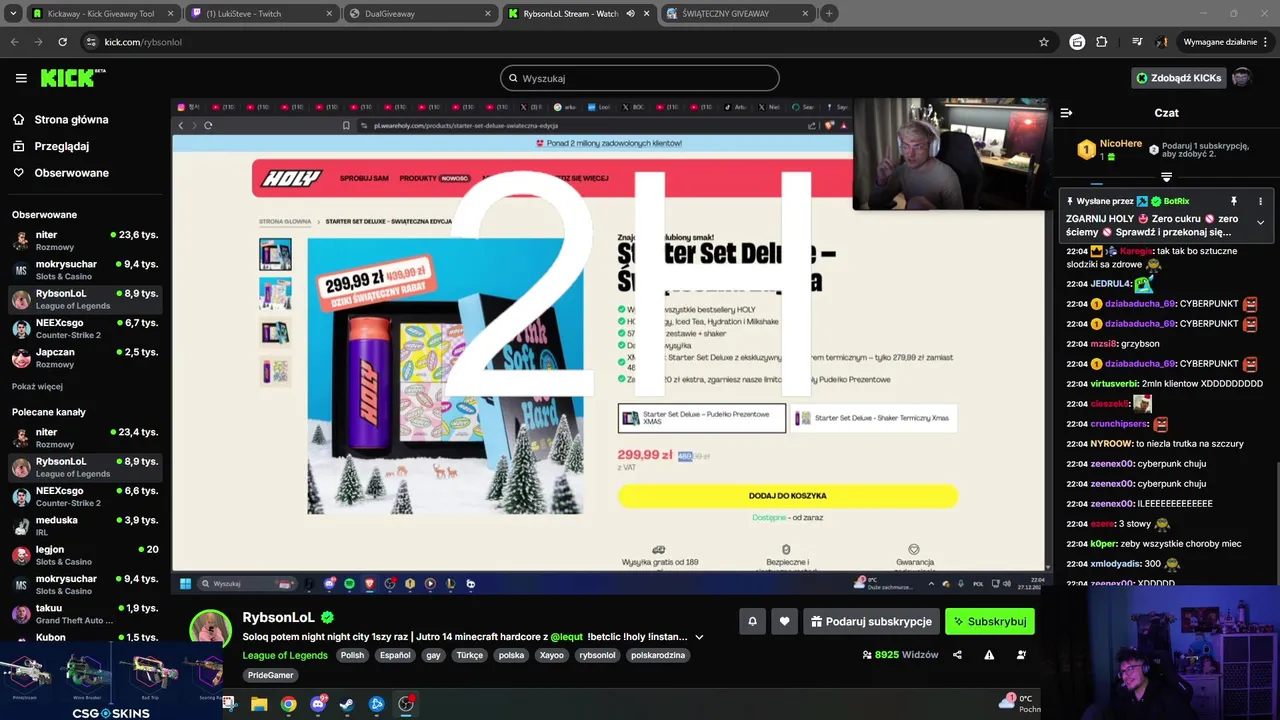
Task: Click the heart follow icon
Action: pyautogui.click(x=784, y=621)
